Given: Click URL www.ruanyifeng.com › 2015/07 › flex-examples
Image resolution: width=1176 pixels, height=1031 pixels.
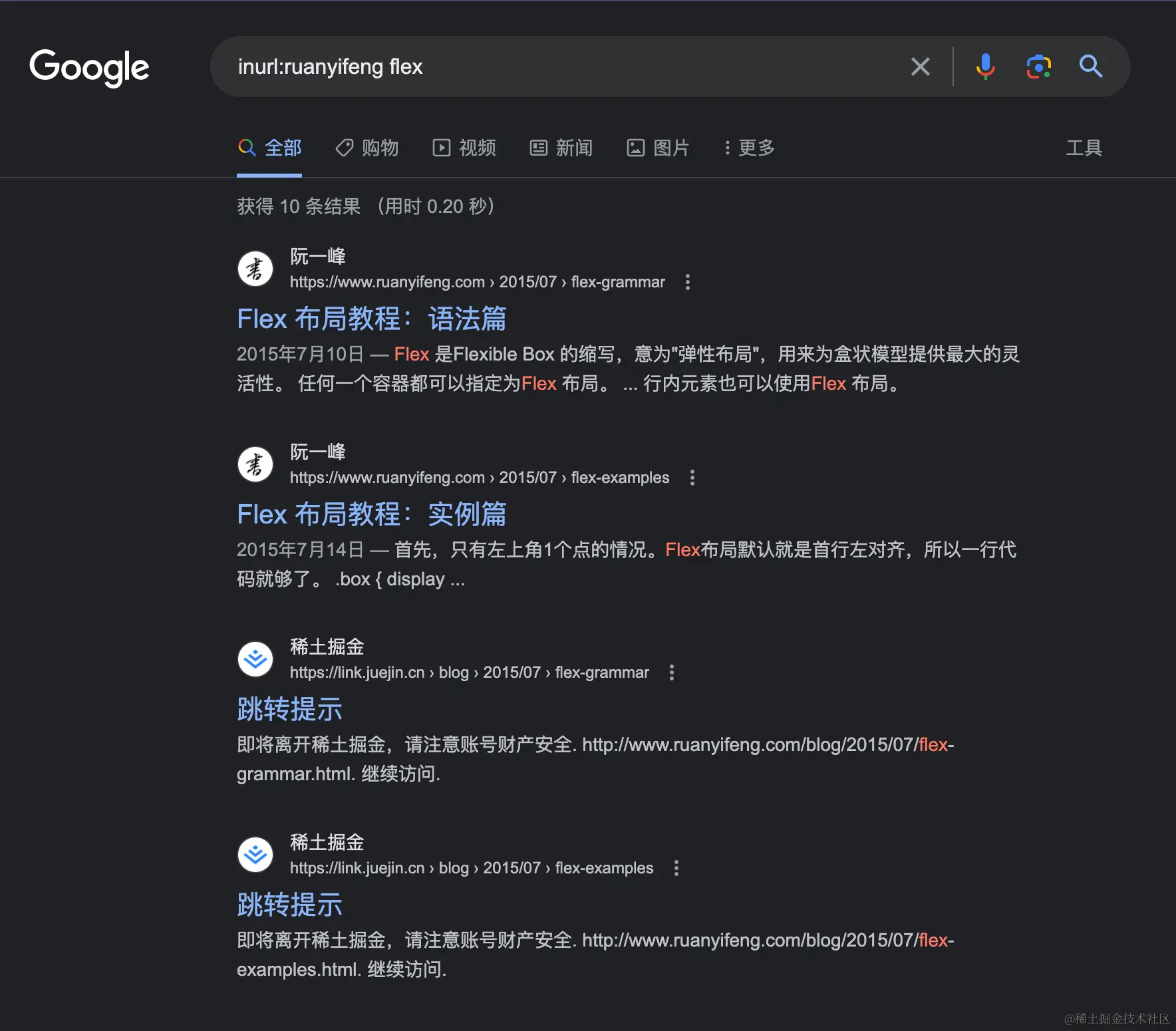Looking at the screenshot, I should [x=480, y=478].
